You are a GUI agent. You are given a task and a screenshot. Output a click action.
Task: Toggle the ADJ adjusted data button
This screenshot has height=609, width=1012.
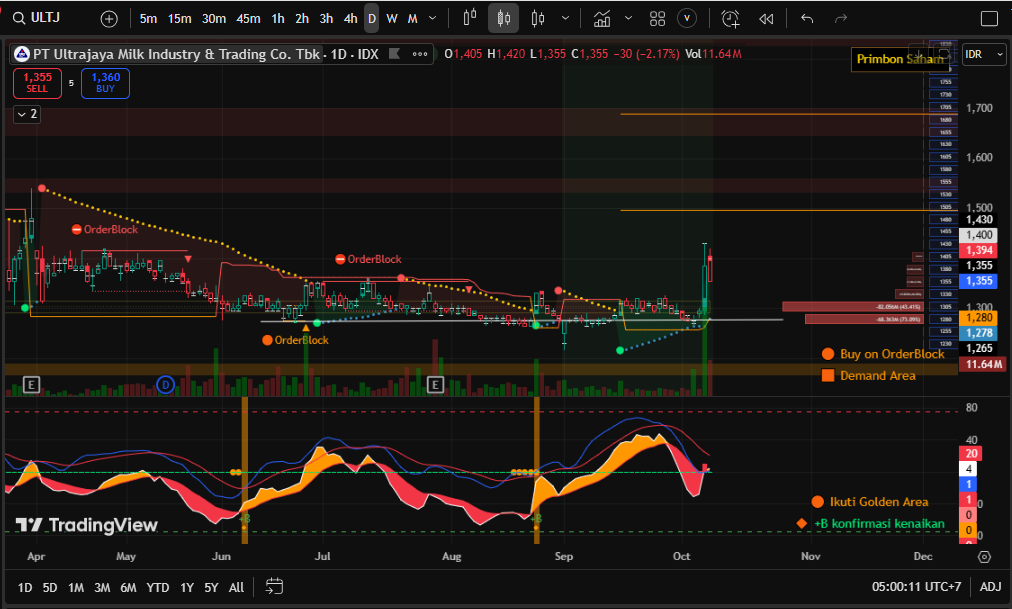click(990, 587)
